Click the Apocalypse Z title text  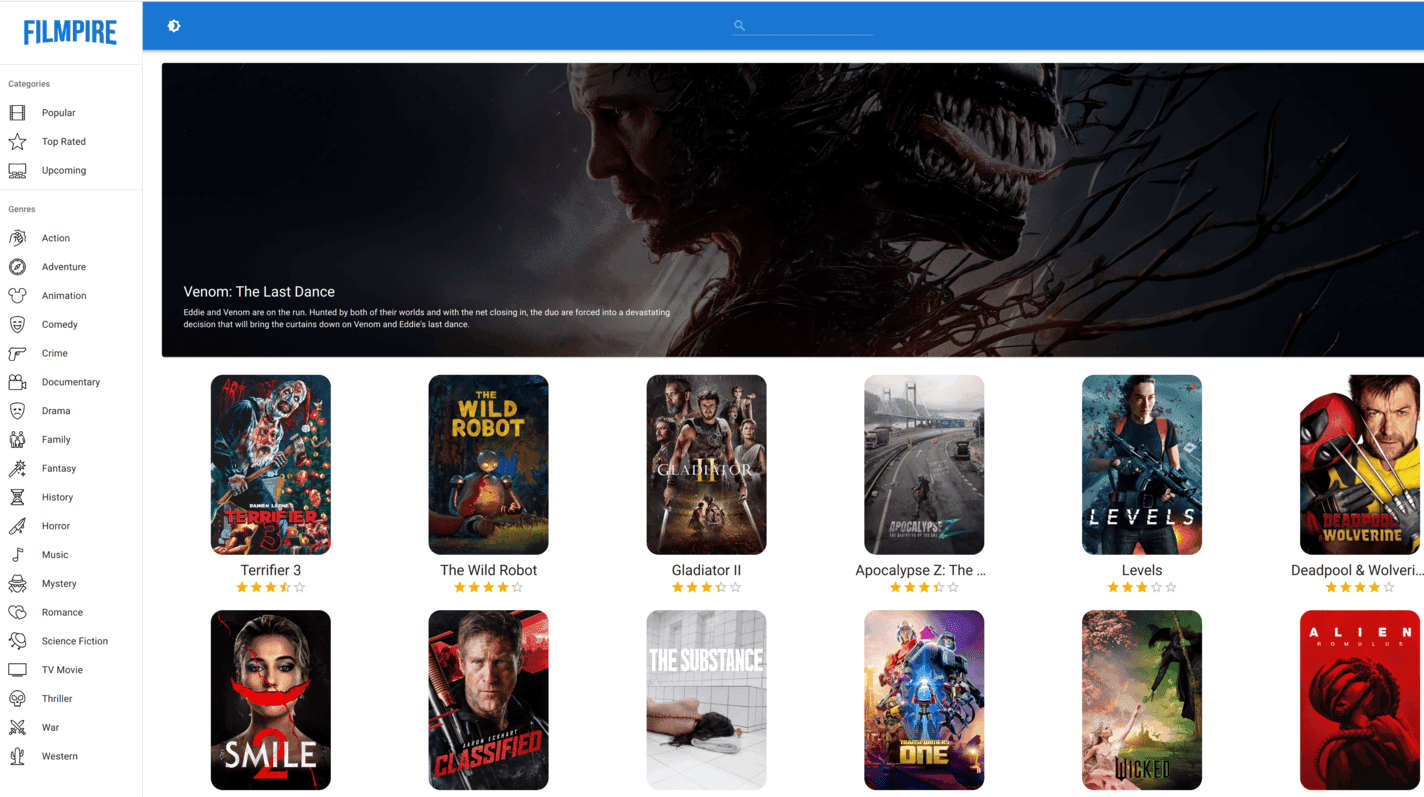pyautogui.click(x=921, y=570)
